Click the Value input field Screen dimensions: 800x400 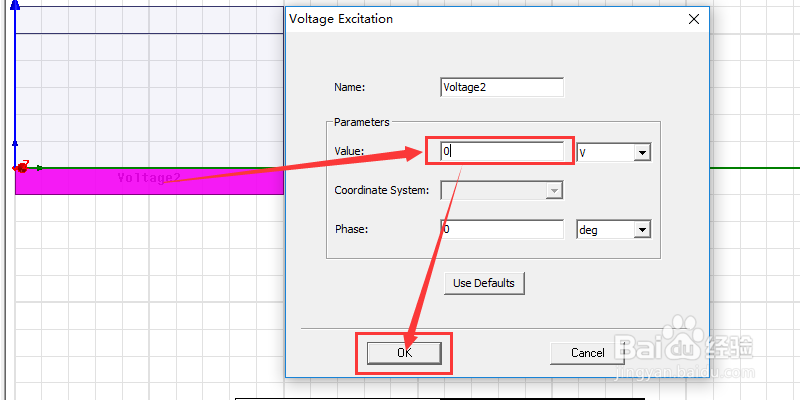(502, 152)
